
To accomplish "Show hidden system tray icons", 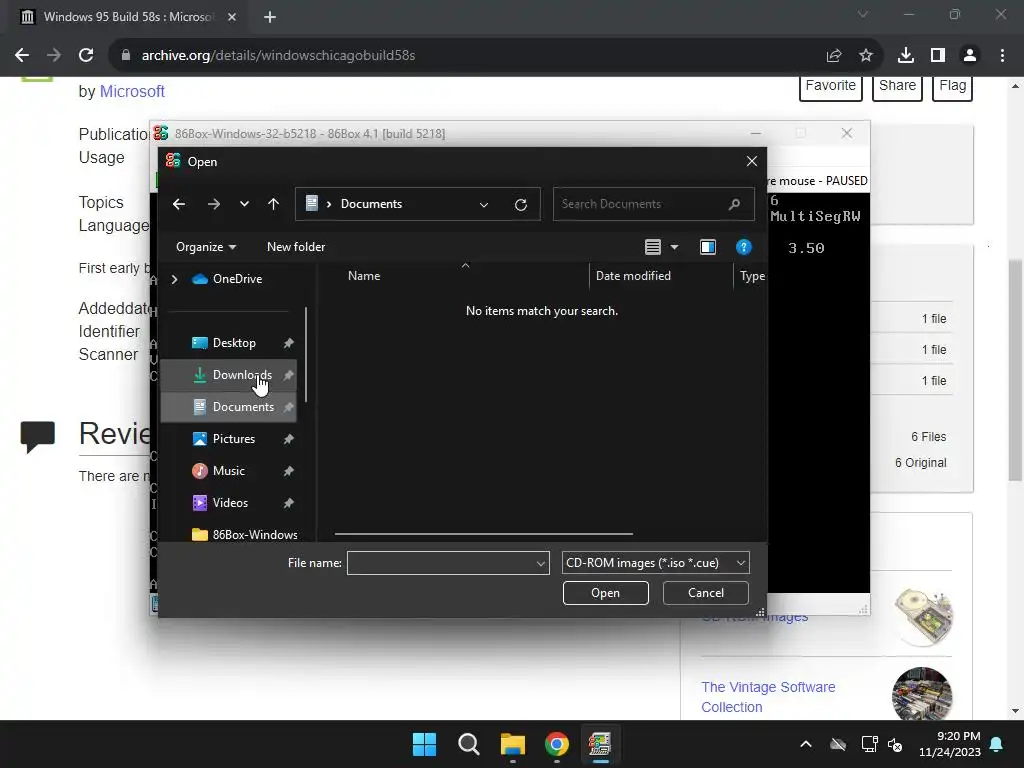I will [x=806, y=744].
